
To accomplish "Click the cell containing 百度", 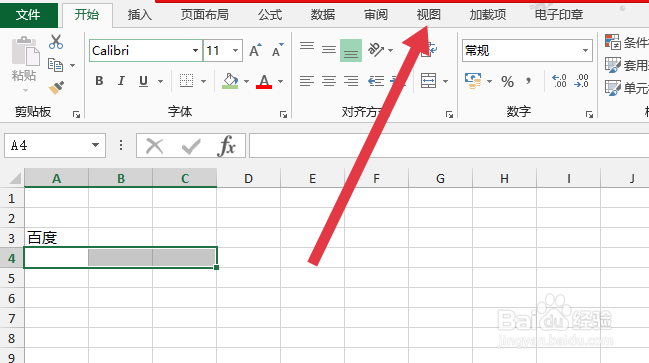I will click(x=56, y=238).
